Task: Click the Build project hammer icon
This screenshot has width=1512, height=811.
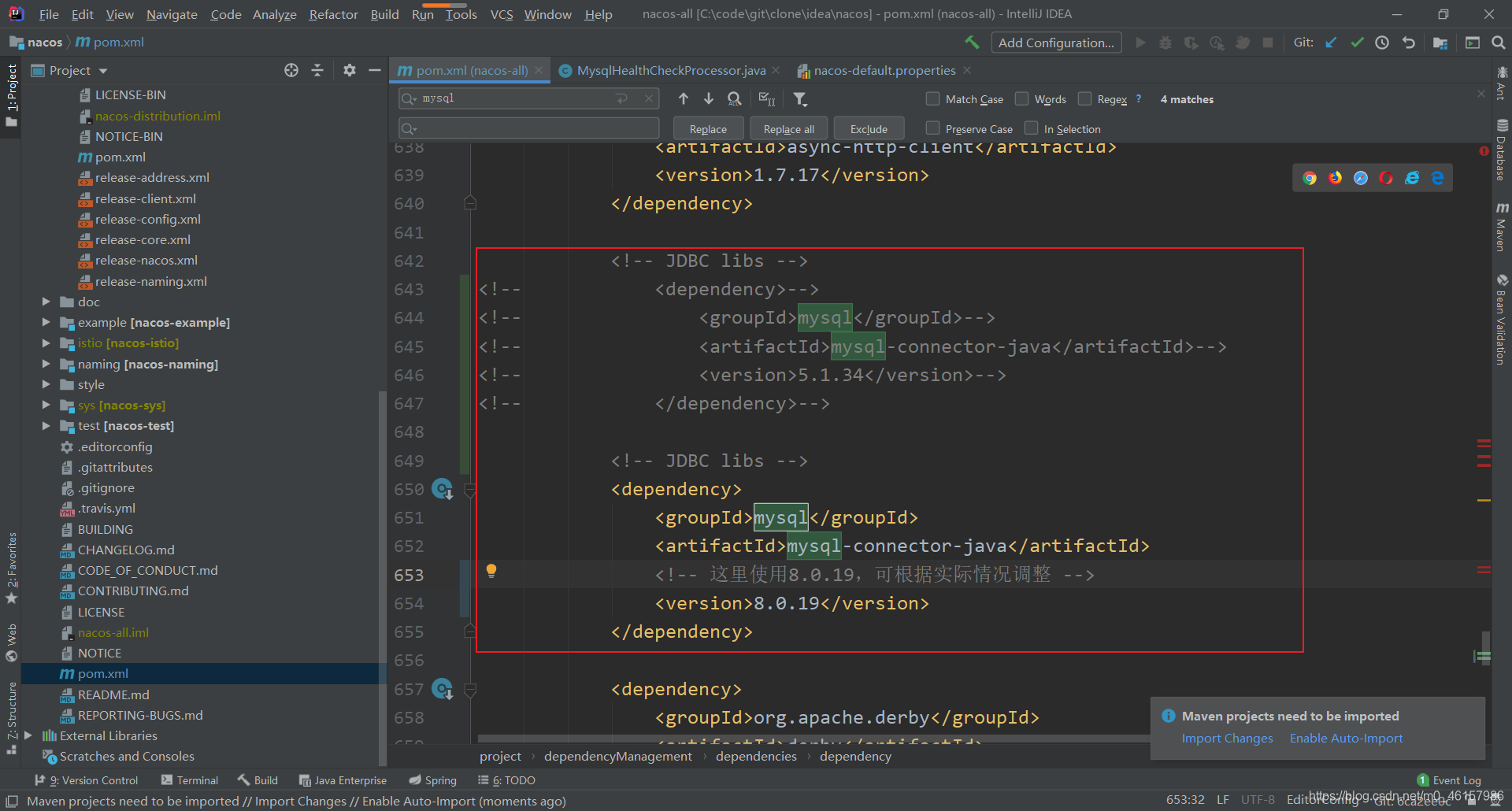Action: click(972, 43)
